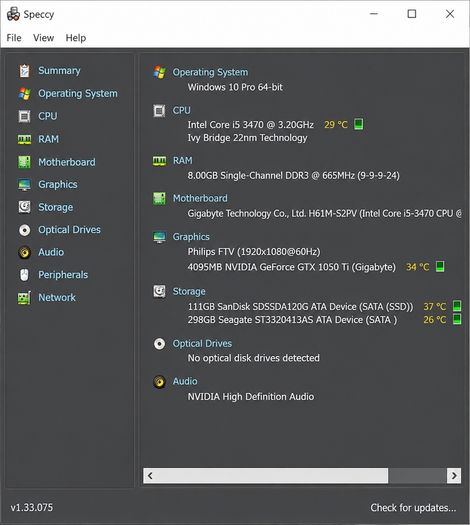This screenshot has width=470, height=525.
Task: Click the Motherboard icon in summary panel
Action: click(159, 199)
